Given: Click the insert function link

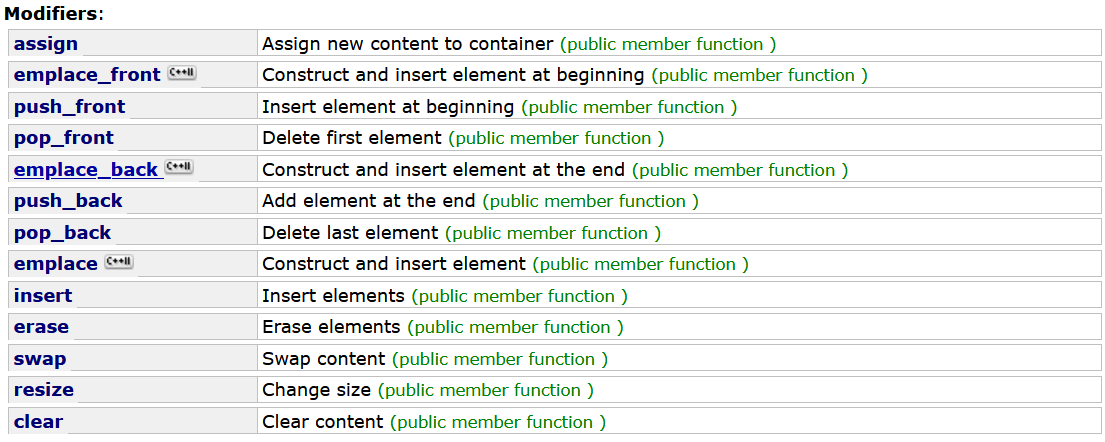Looking at the screenshot, I should (x=43, y=296).
